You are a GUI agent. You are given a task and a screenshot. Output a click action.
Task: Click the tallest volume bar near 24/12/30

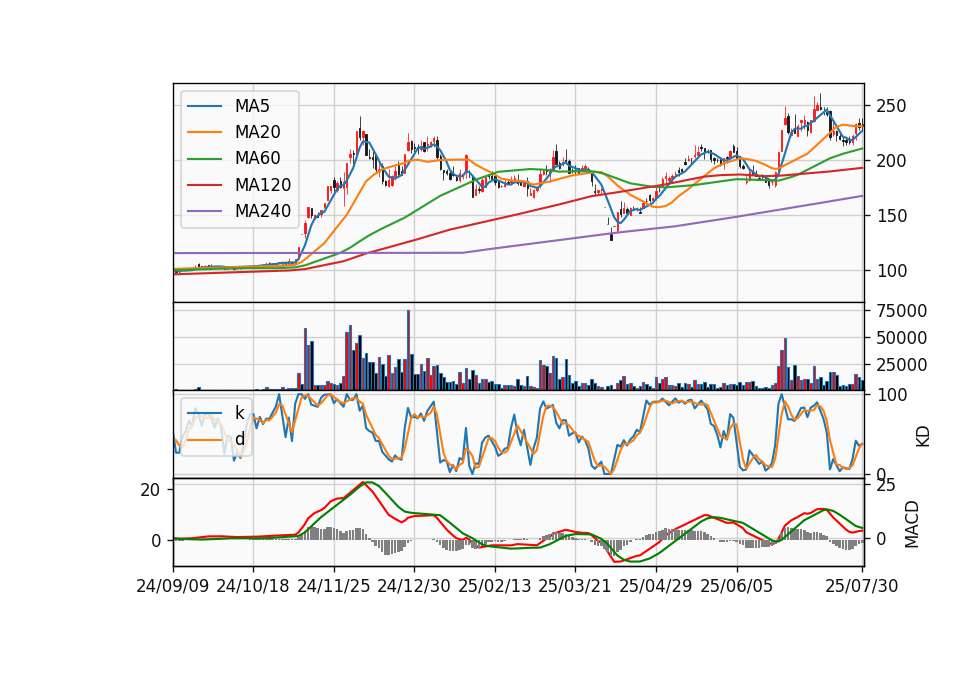tap(408, 350)
